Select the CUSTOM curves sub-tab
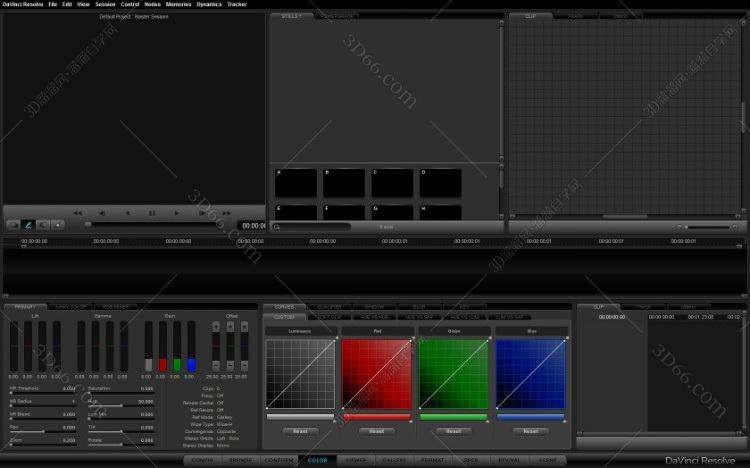This screenshot has height=468, width=750. (284, 317)
